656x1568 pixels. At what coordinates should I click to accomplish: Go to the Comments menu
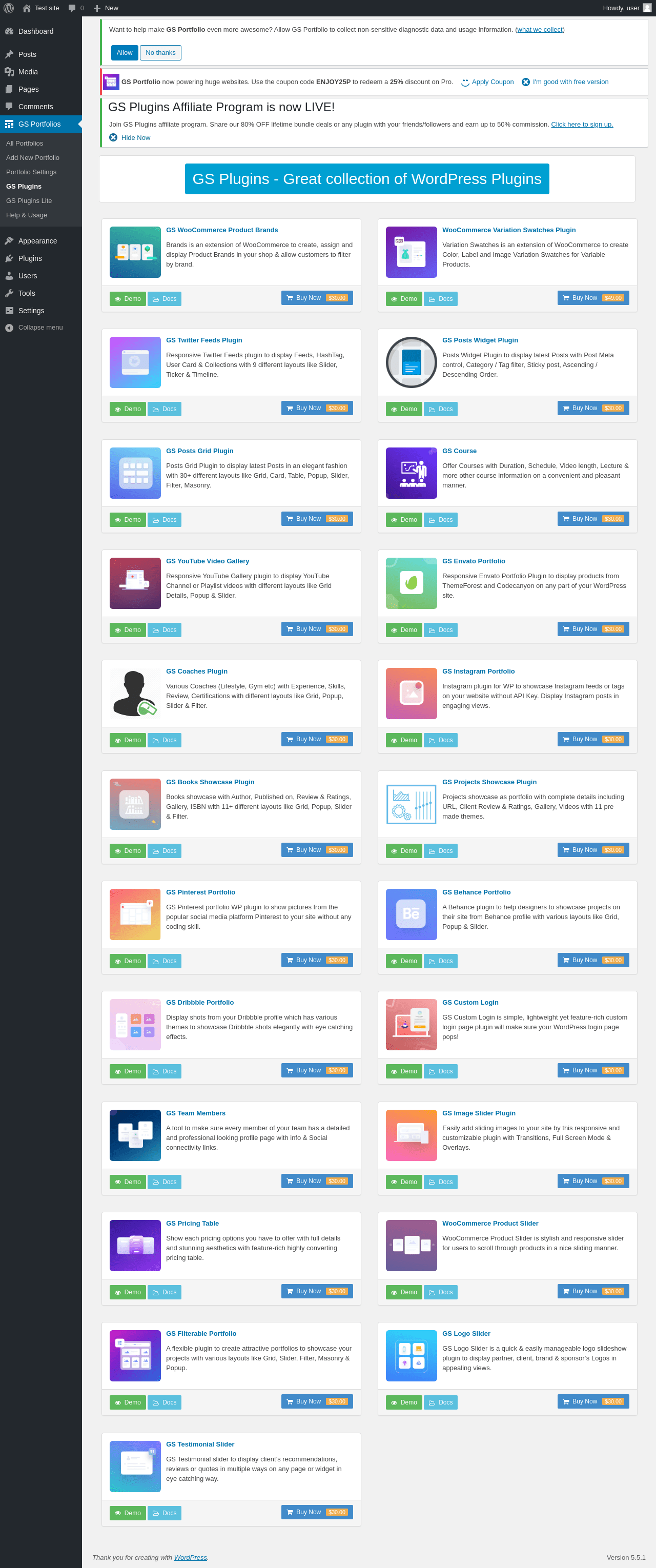coord(41,107)
